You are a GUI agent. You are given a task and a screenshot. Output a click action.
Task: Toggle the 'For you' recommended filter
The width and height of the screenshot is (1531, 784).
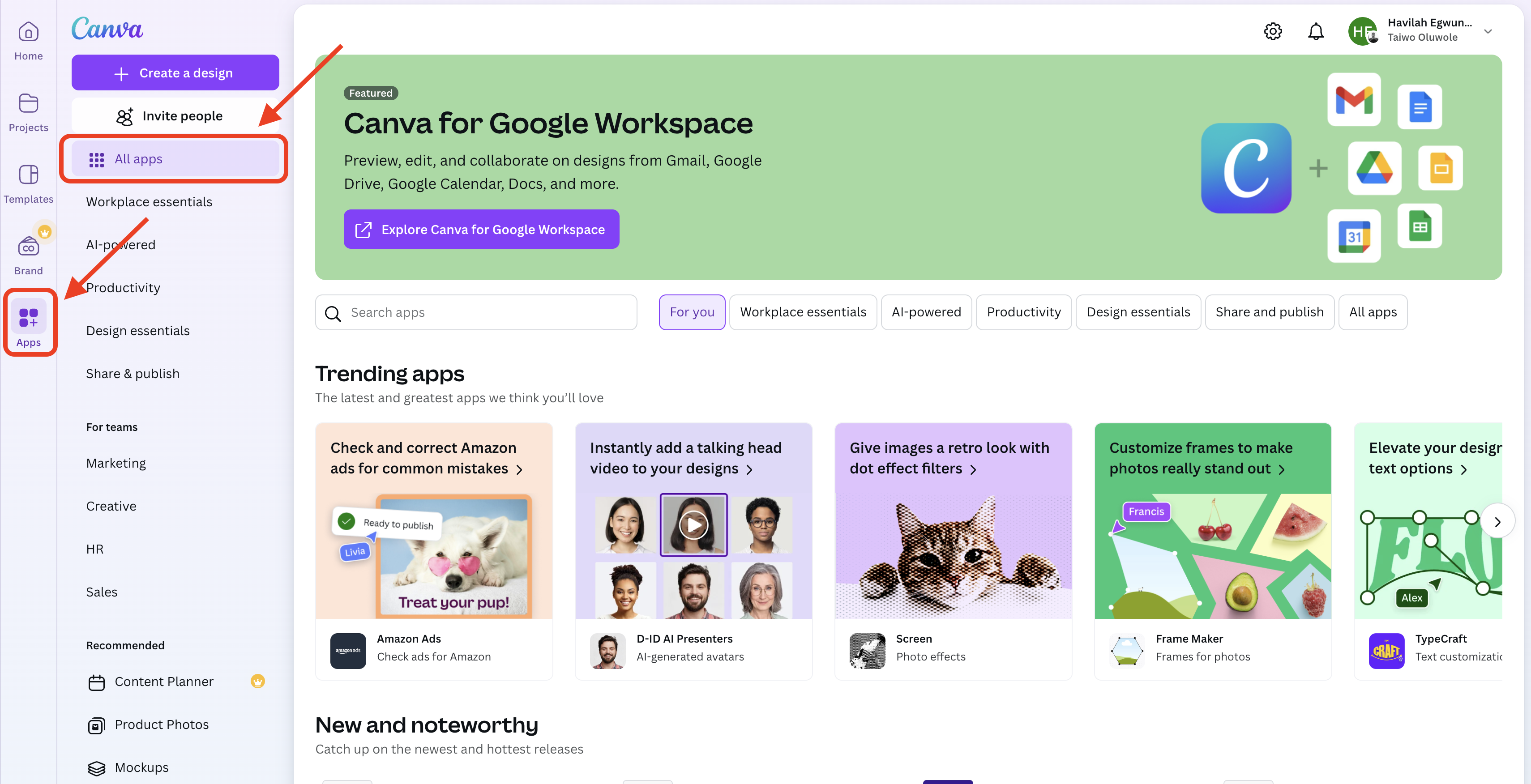click(692, 311)
